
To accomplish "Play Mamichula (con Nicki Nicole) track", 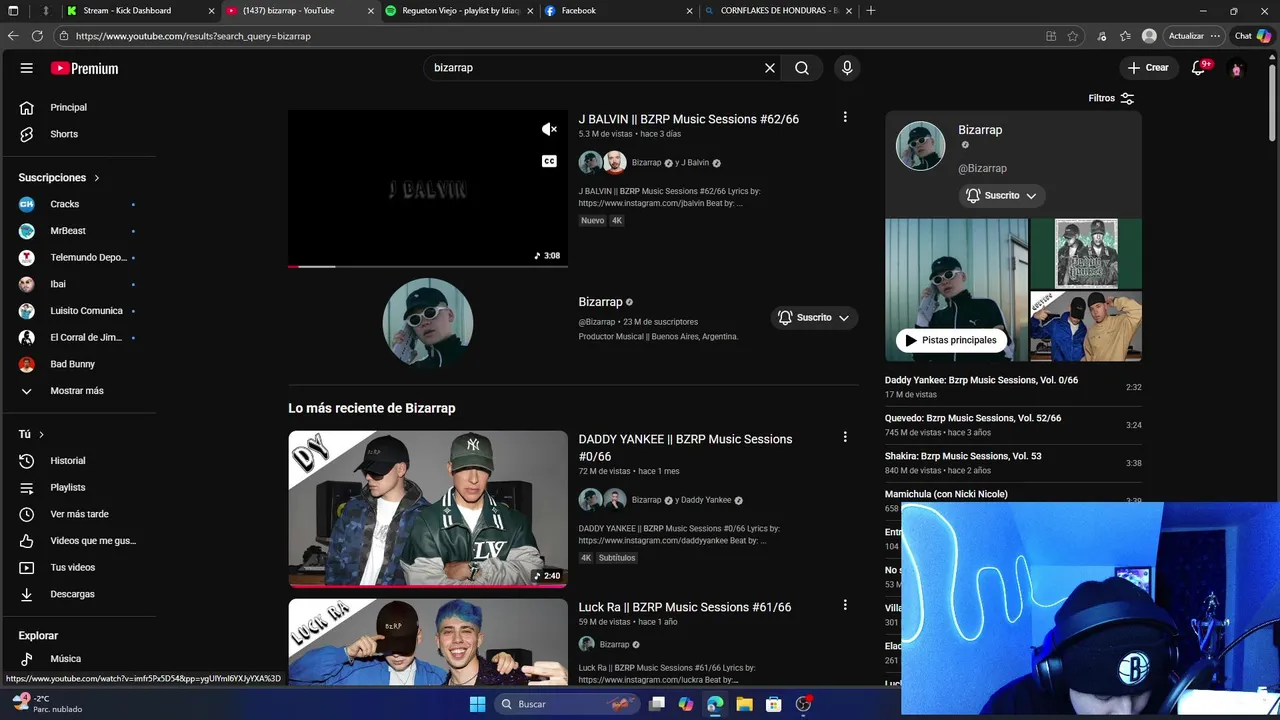I will pyautogui.click(x=946, y=494).
